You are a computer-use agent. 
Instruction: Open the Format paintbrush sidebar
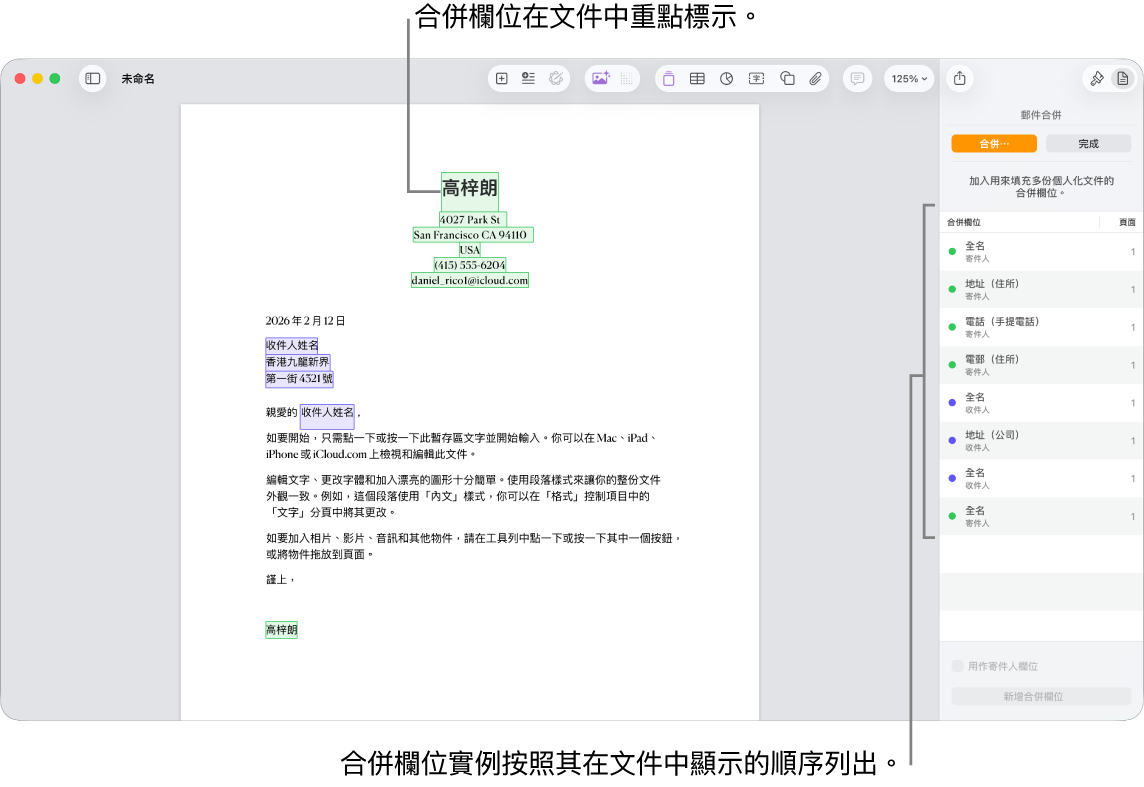[1097, 79]
